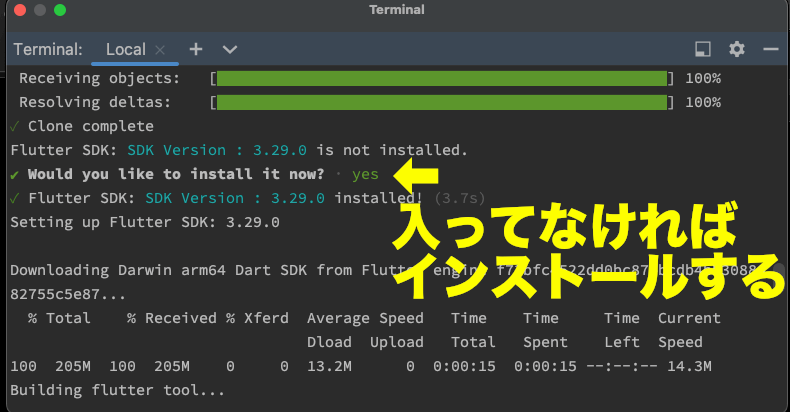Hide the terminal panel with minus icon
The image size is (790, 412).
[x=771, y=49]
